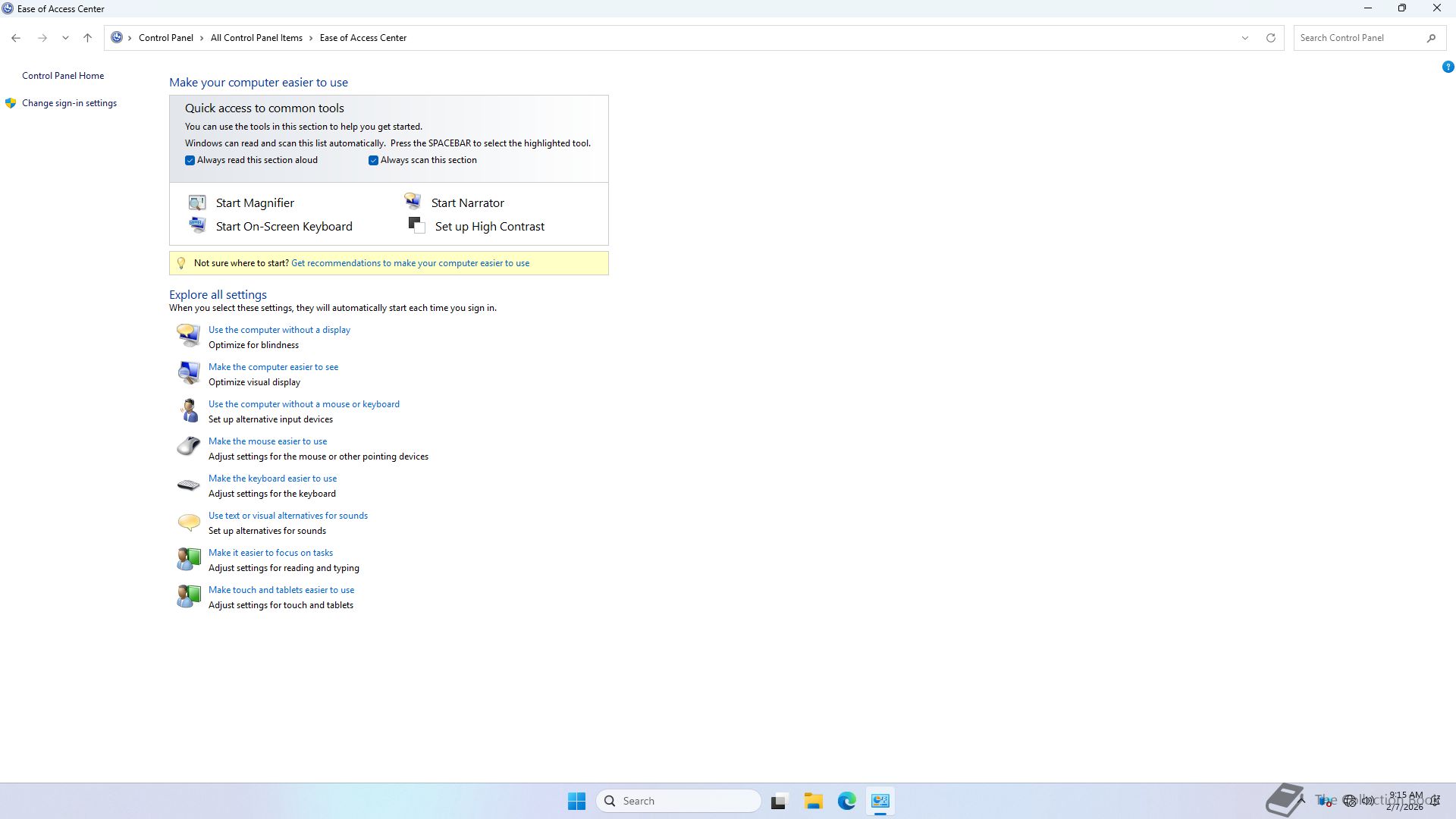
Task: Uncheck Always read this section aloud
Action: [190, 160]
